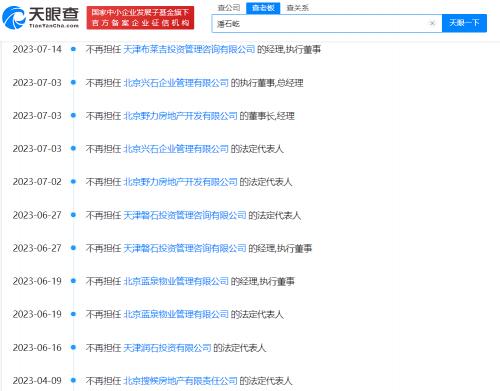Select the 查老板 search tab
The height and width of the screenshot is (391, 500).
[263, 8]
